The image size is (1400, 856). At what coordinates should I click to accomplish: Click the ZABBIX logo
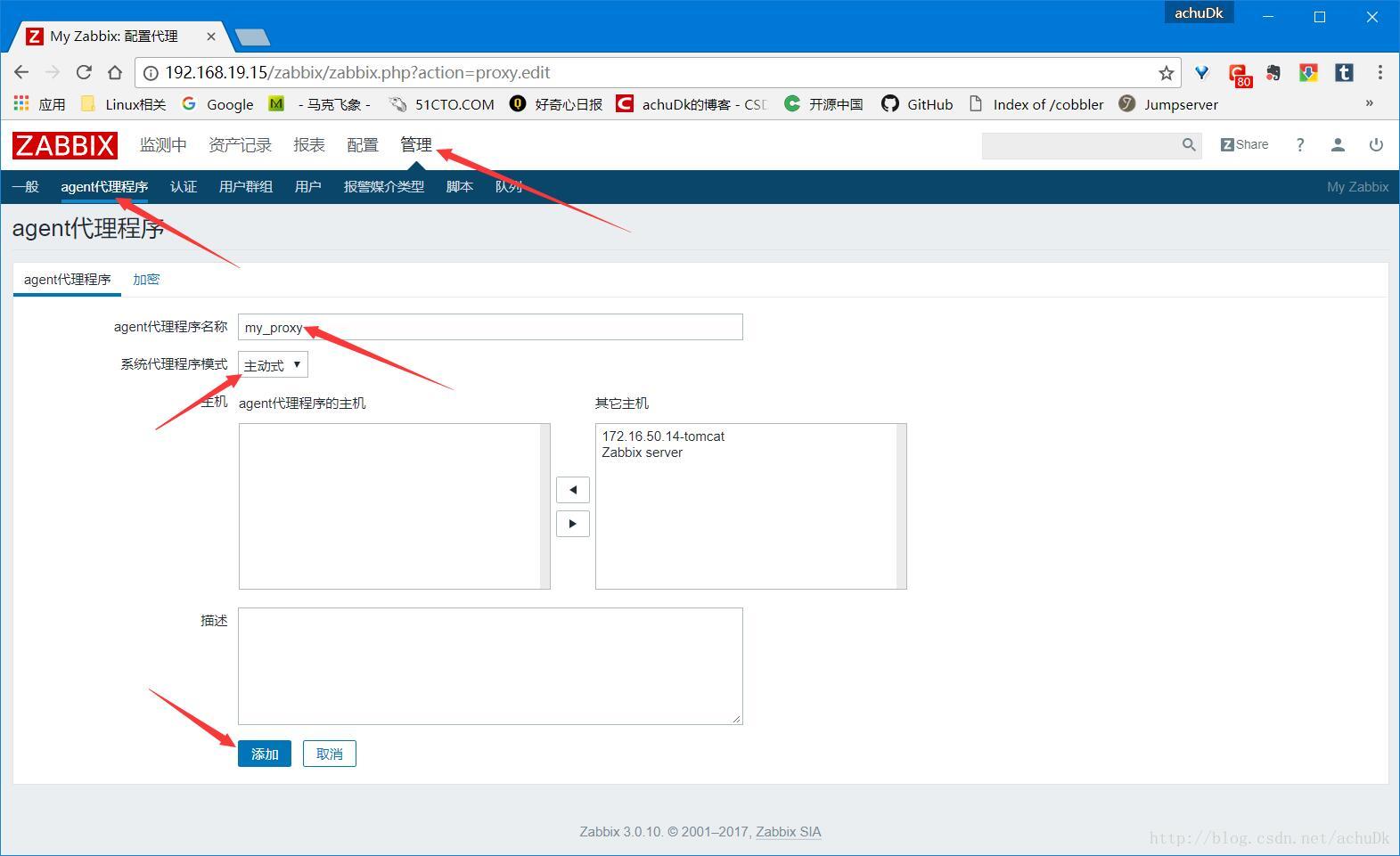click(65, 145)
